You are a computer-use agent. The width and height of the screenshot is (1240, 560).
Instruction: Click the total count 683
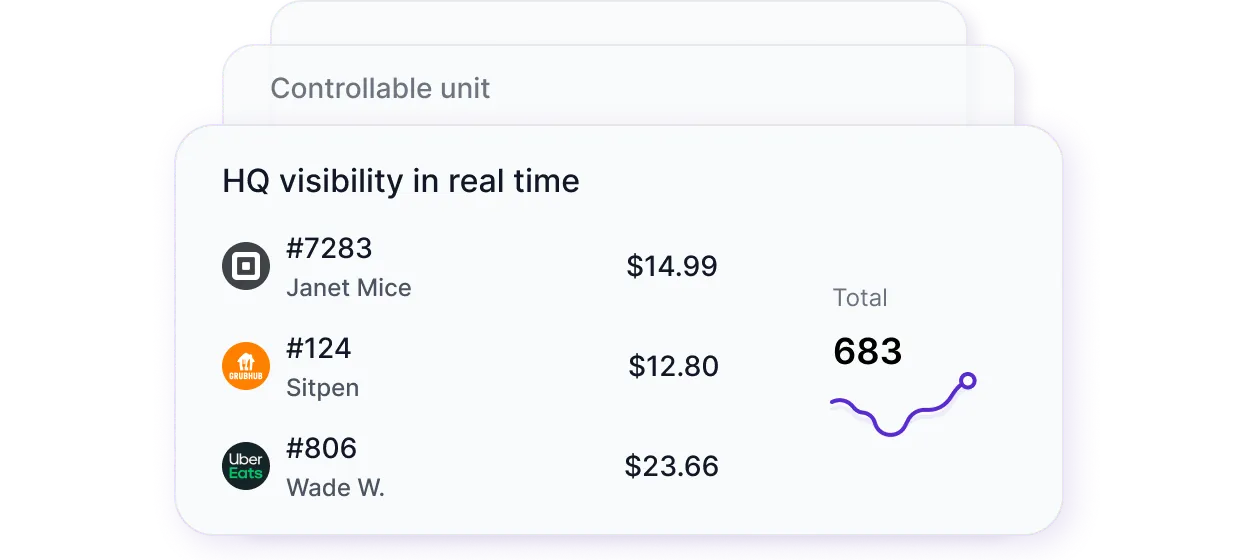867,351
